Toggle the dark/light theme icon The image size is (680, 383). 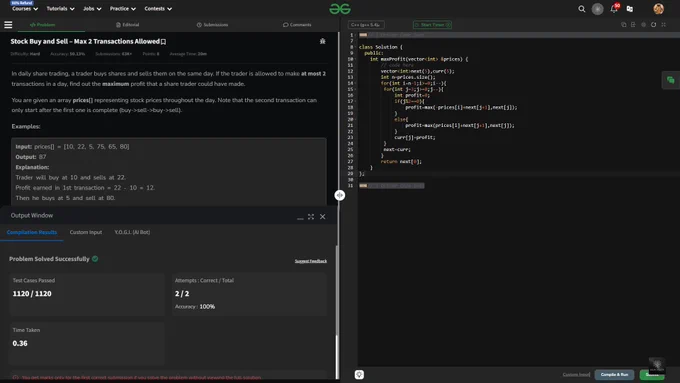[597, 9]
